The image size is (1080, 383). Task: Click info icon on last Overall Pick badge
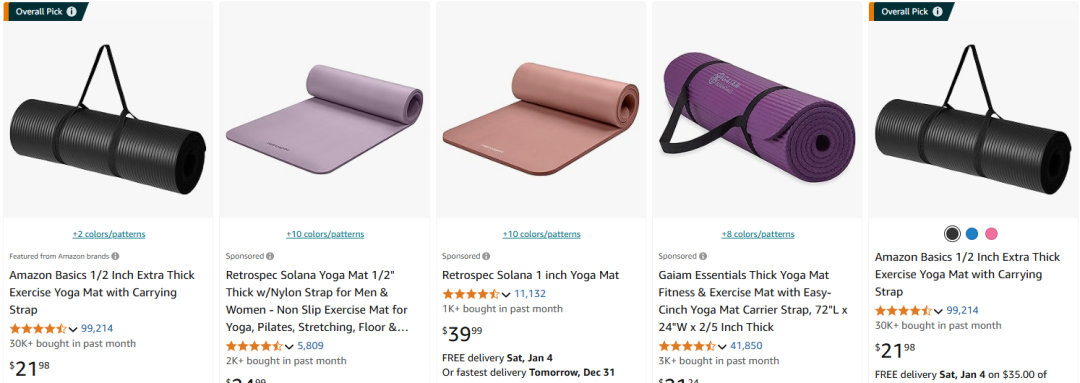point(937,12)
